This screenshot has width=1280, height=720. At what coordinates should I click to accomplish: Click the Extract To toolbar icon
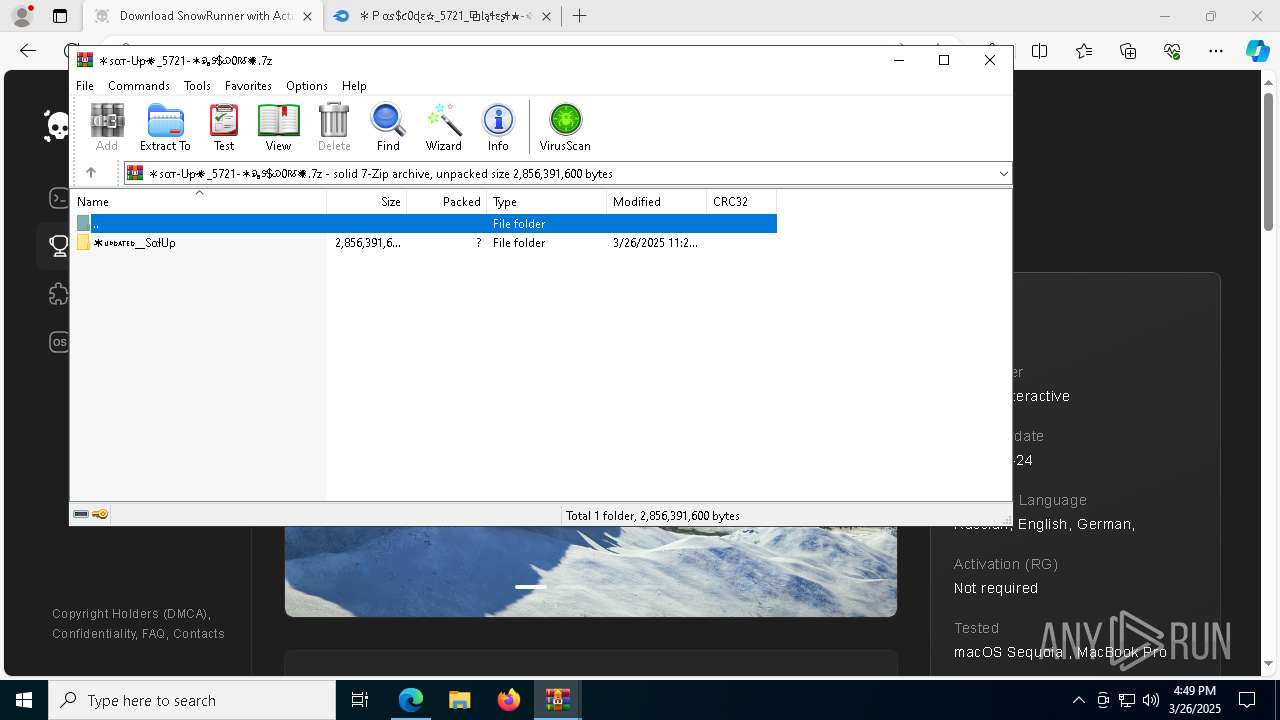pos(165,127)
